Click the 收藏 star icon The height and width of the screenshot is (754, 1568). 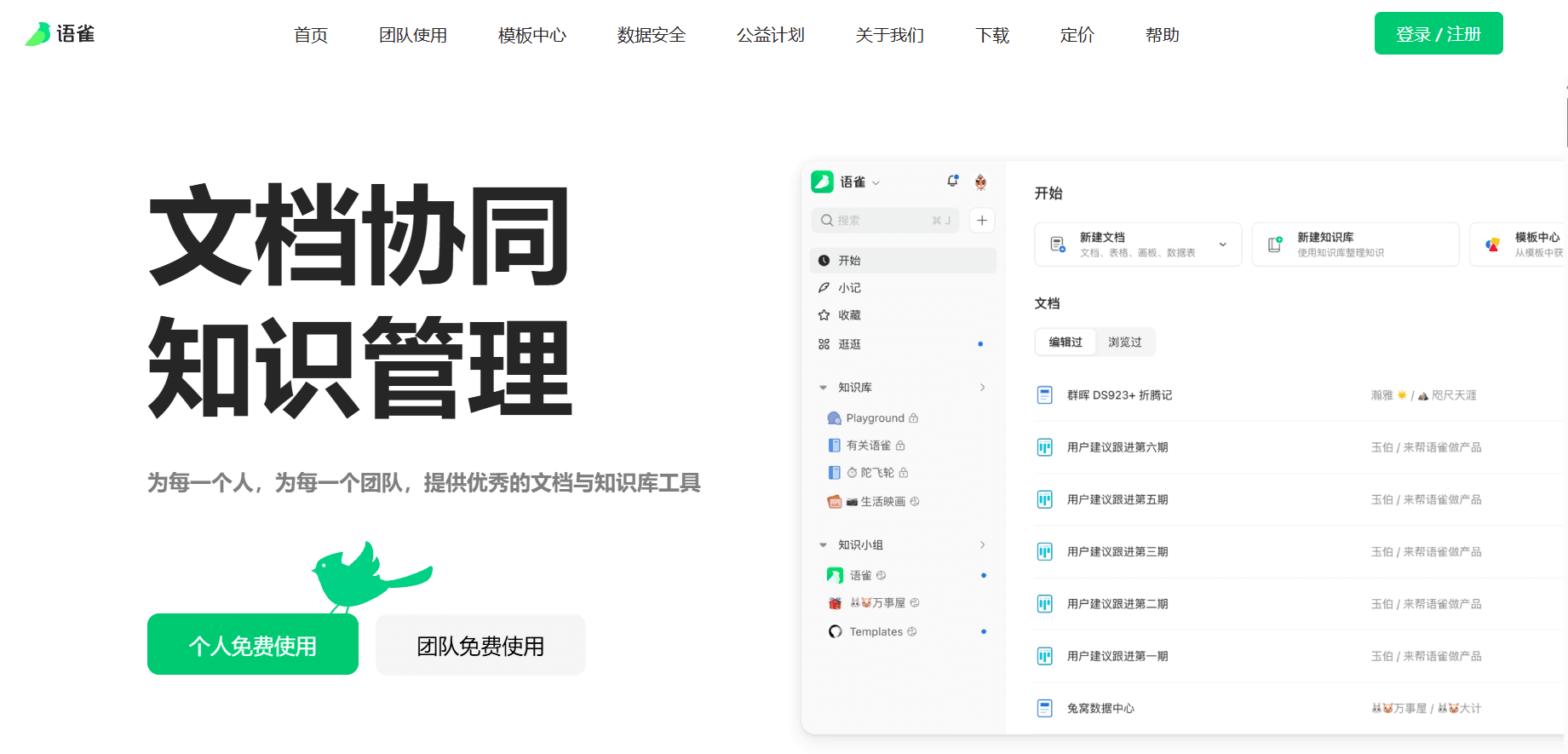coord(824,315)
